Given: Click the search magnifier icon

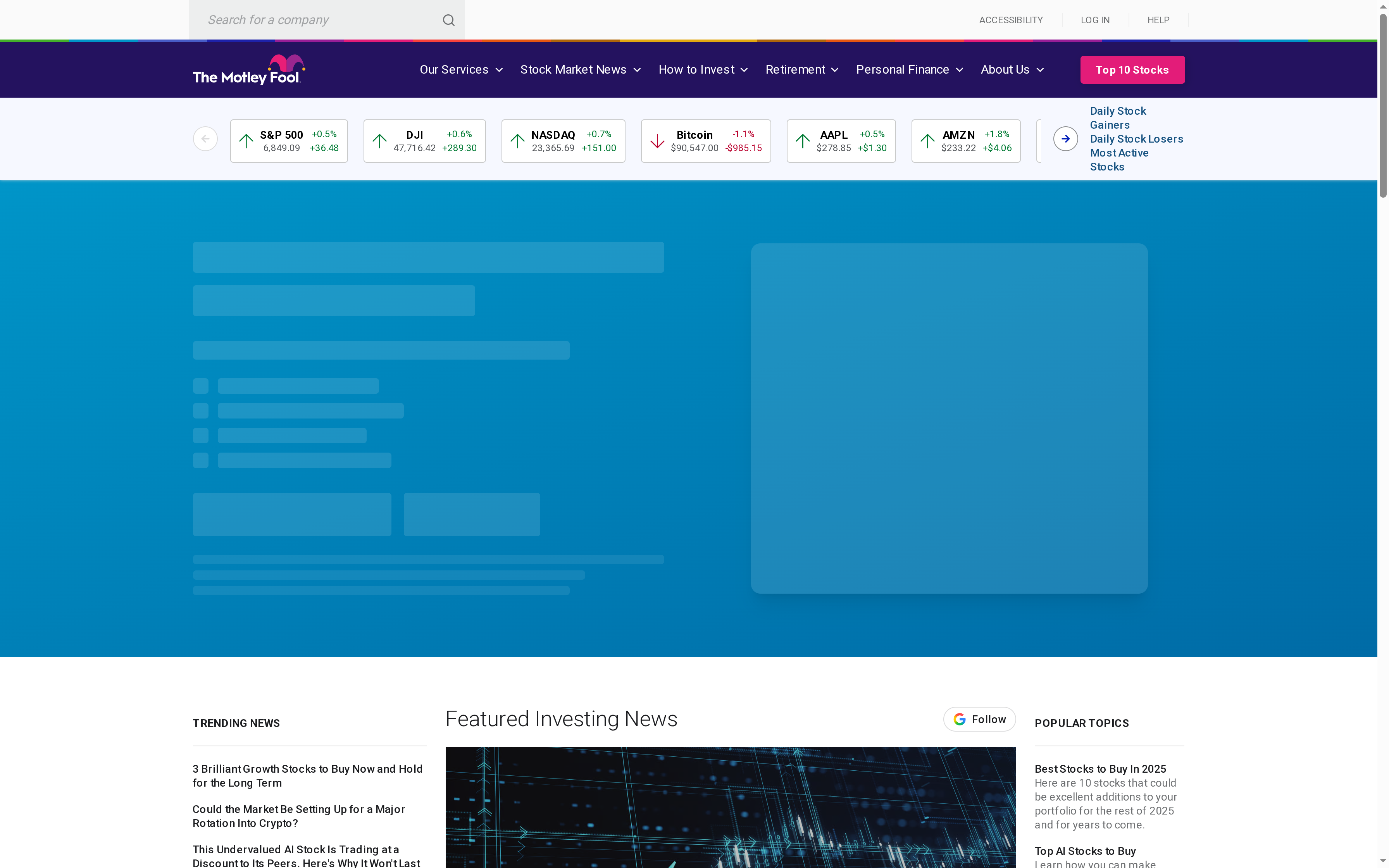Looking at the screenshot, I should (448, 19).
